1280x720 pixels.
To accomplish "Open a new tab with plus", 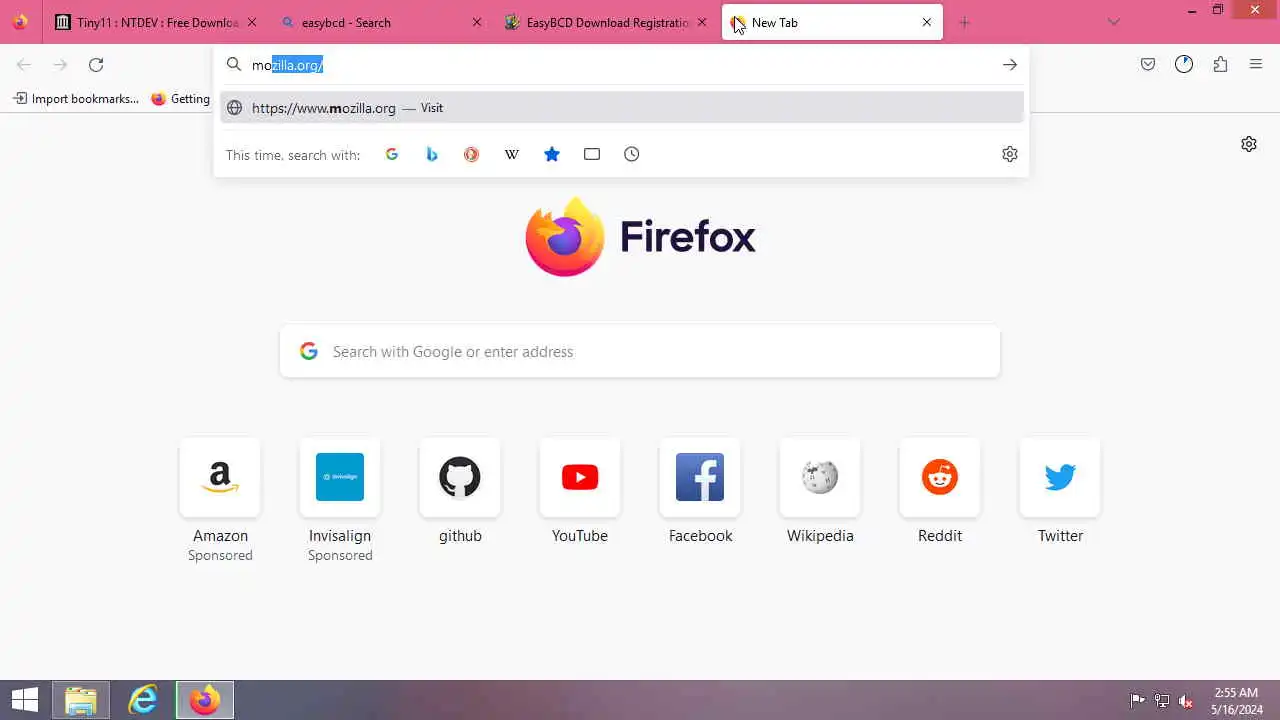I will 965,22.
